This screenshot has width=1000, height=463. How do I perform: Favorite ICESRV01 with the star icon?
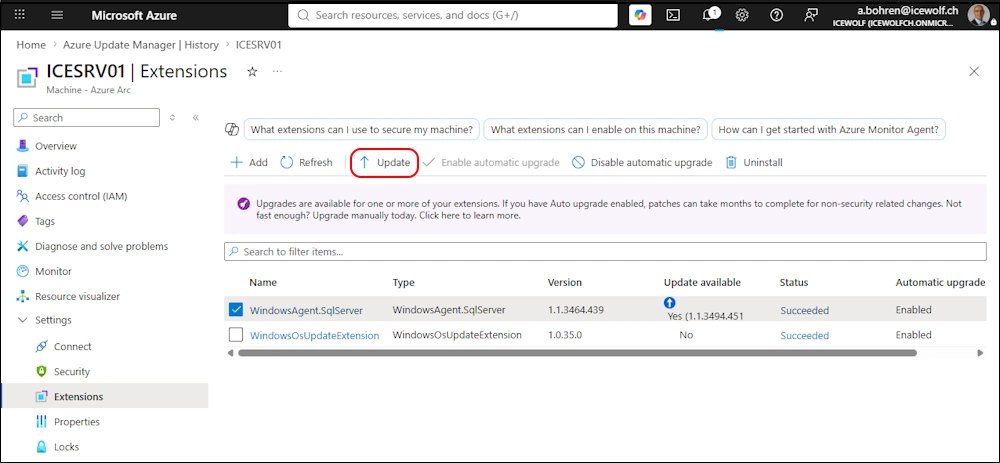tap(252, 71)
